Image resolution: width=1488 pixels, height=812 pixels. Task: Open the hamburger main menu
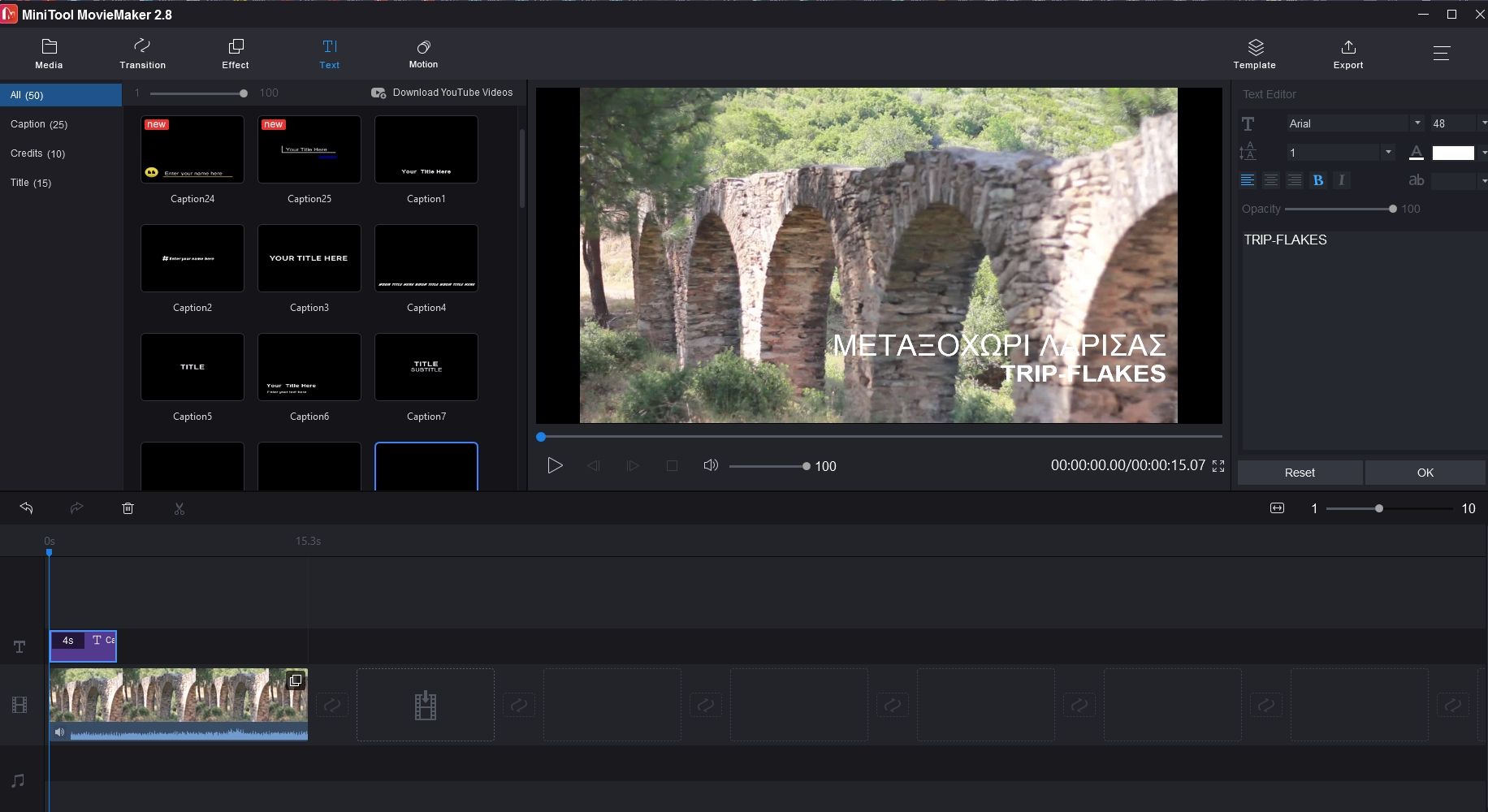click(x=1442, y=54)
